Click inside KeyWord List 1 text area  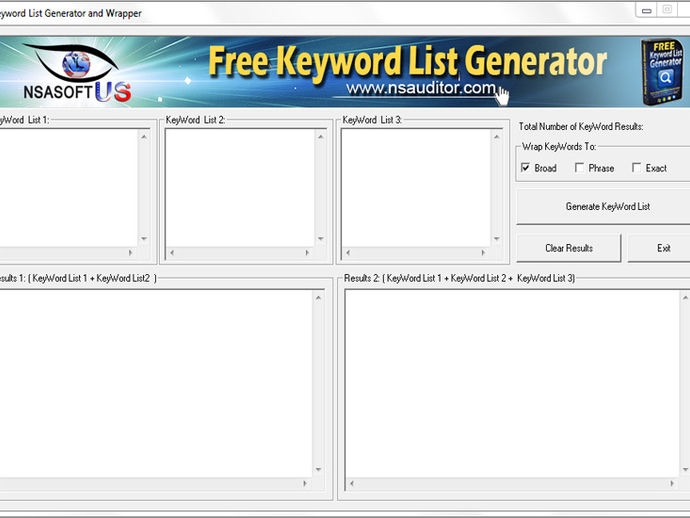[68, 188]
